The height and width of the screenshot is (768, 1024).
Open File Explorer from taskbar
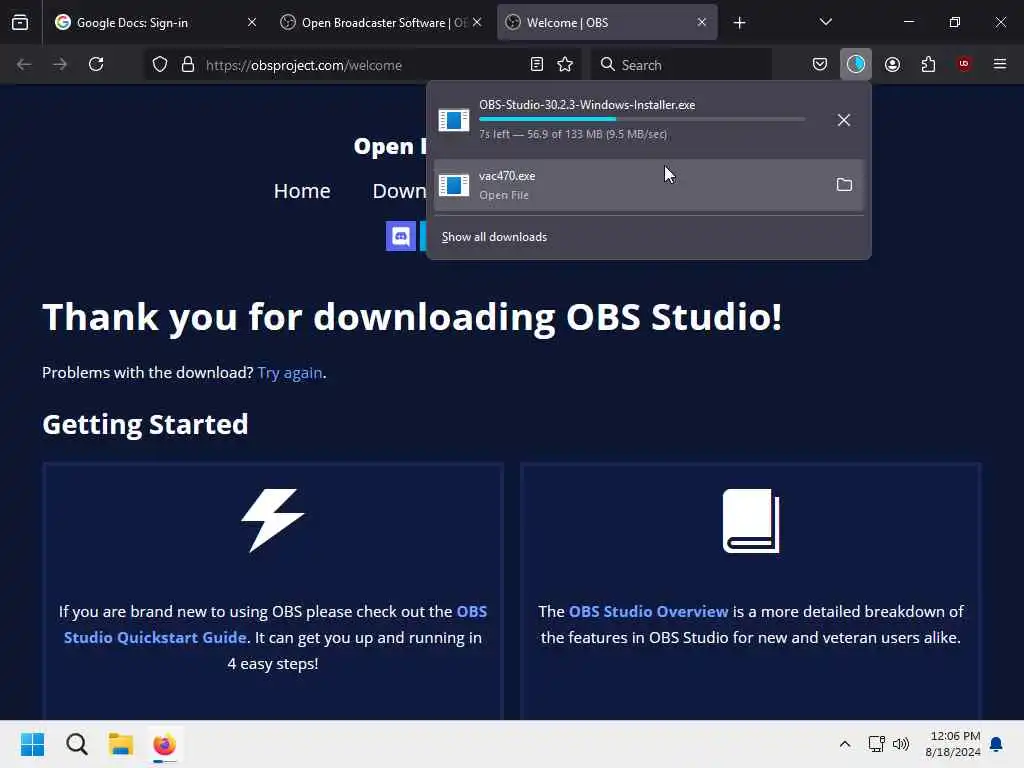pyautogui.click(x=121, y=744)
